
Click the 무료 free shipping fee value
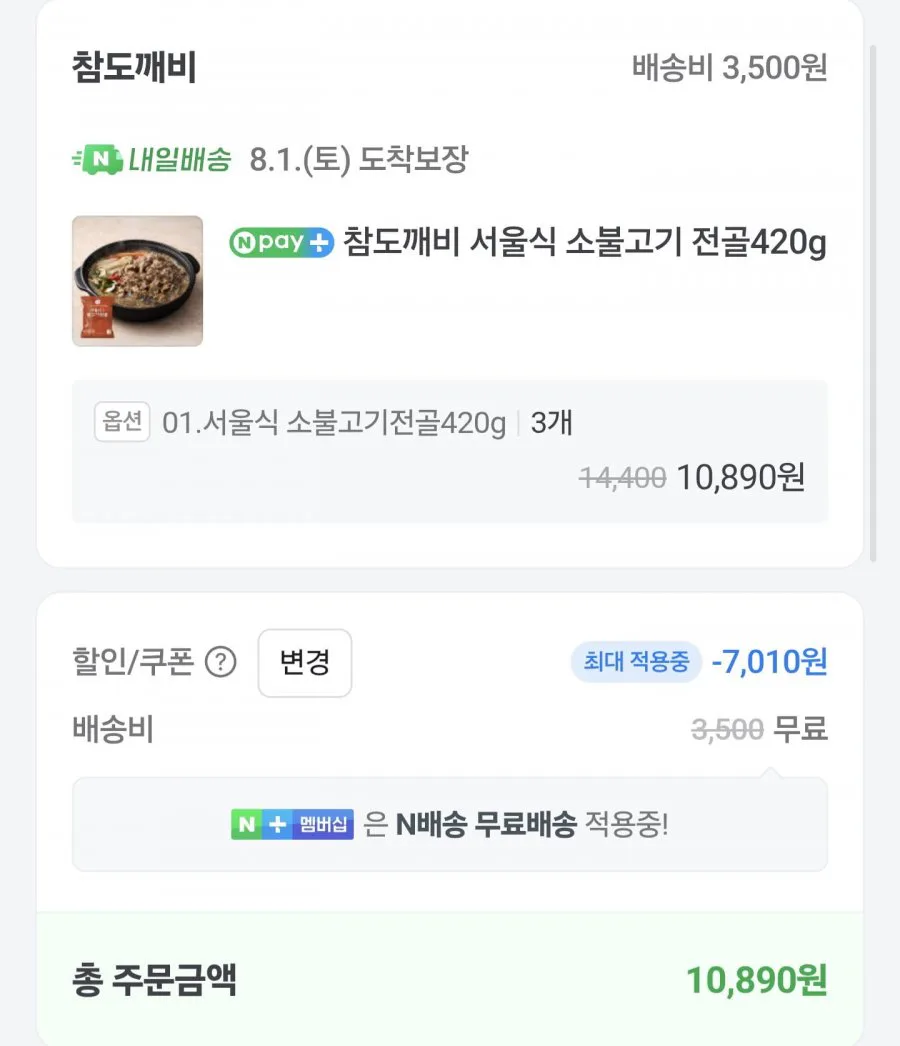[801, 729]
